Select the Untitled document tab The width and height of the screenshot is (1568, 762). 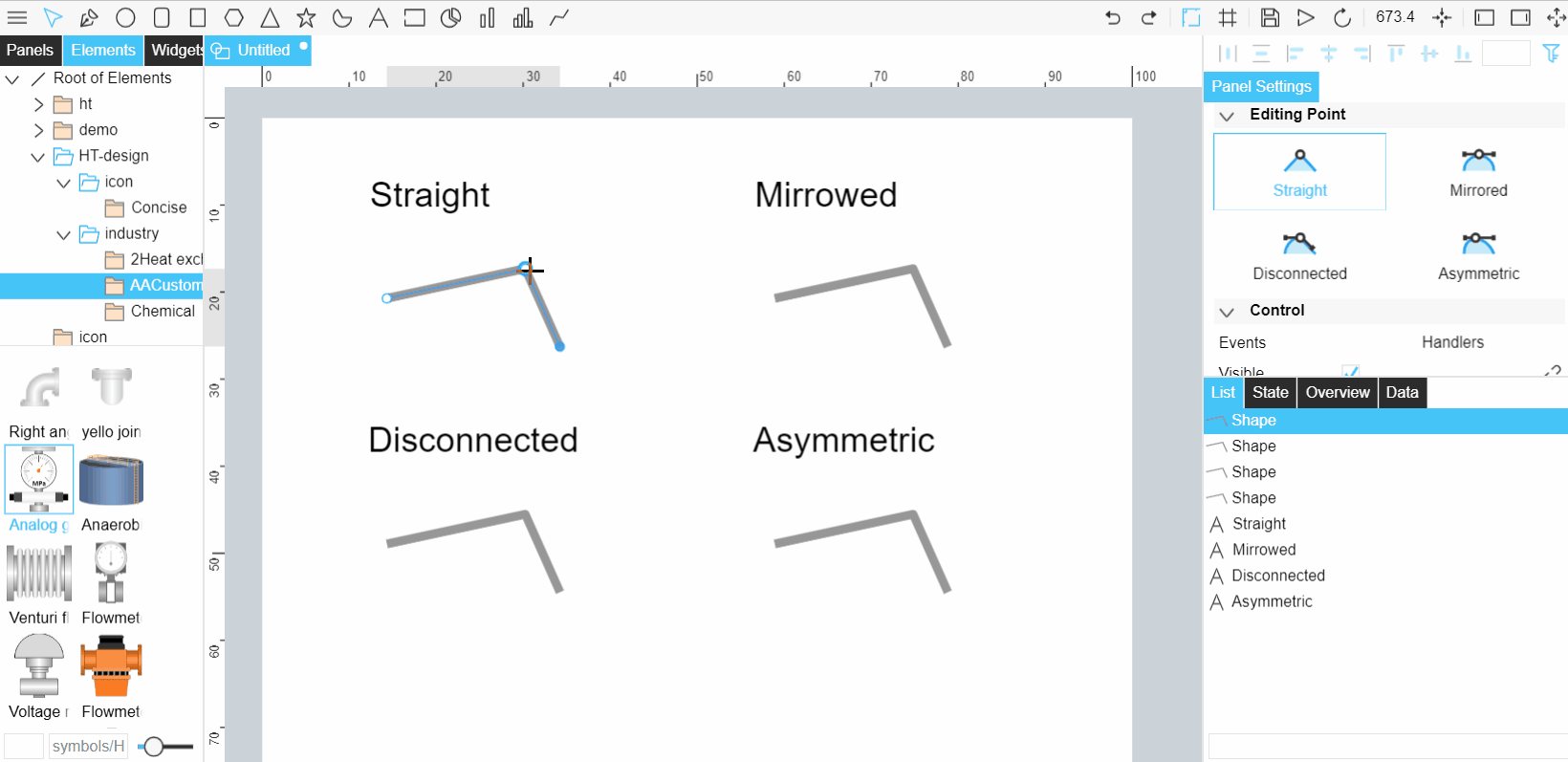(258, 51)
